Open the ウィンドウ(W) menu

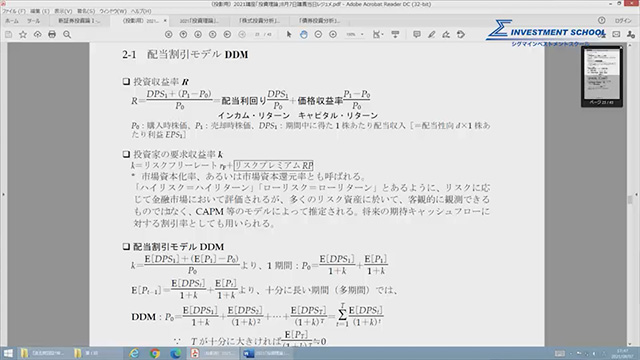click(x=113, y=11)
